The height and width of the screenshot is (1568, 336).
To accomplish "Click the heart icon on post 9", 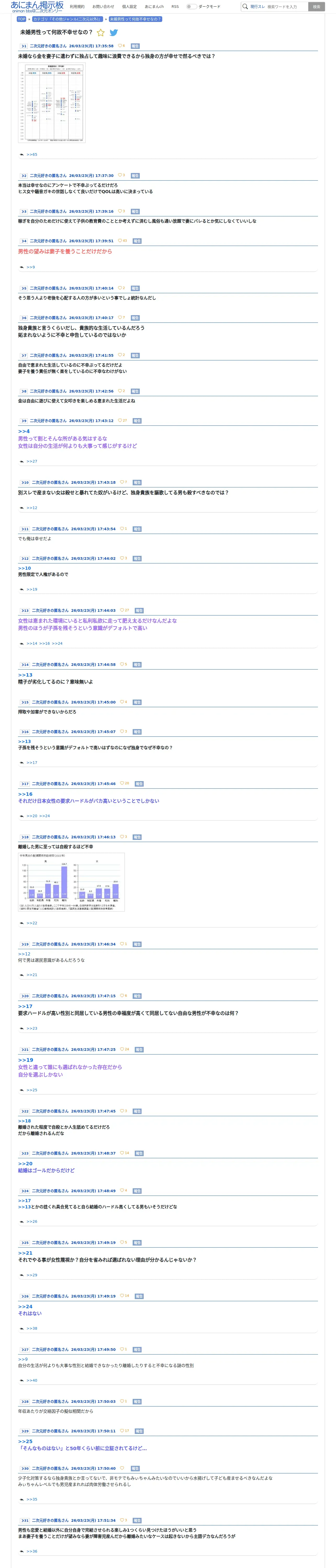I will click(120, 420).
